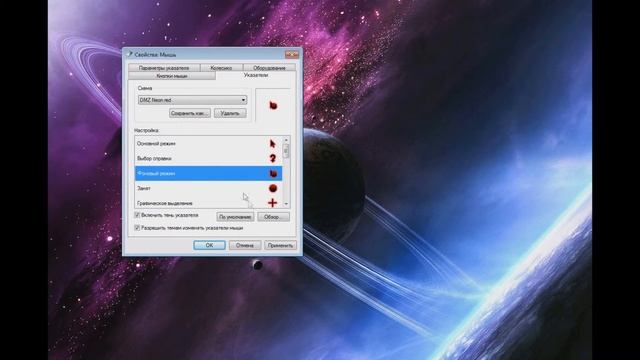
Task: Click the pointer list scroll up arrow
Action: (286, 140)
